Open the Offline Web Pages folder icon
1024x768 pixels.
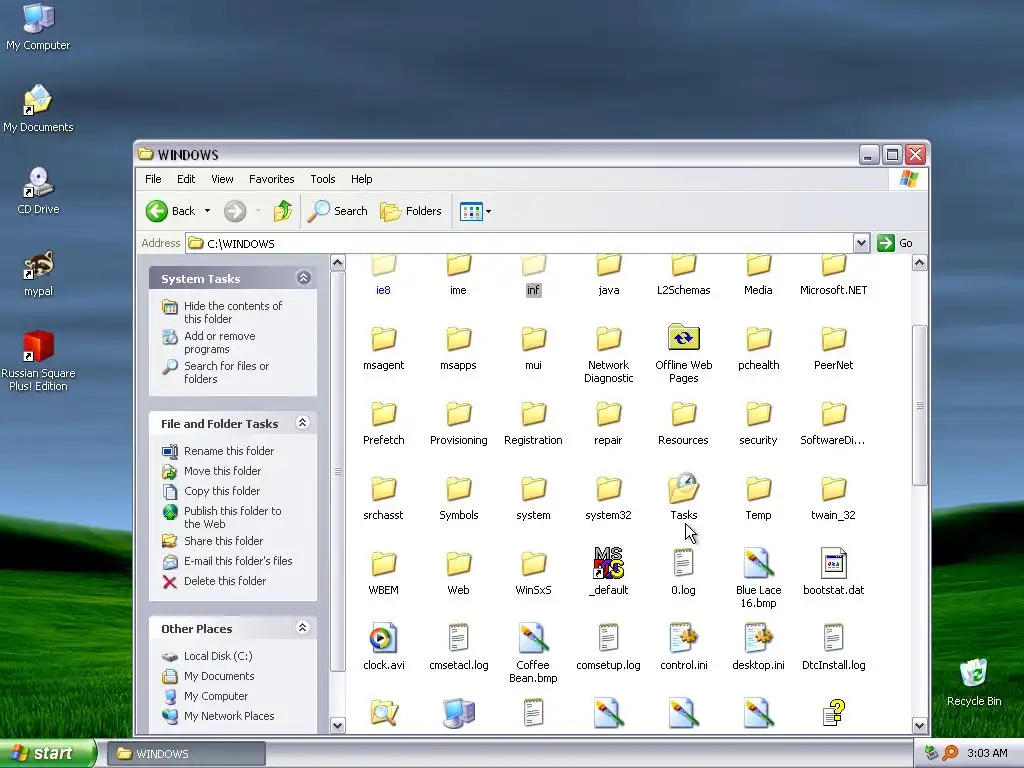coord(683,338)
